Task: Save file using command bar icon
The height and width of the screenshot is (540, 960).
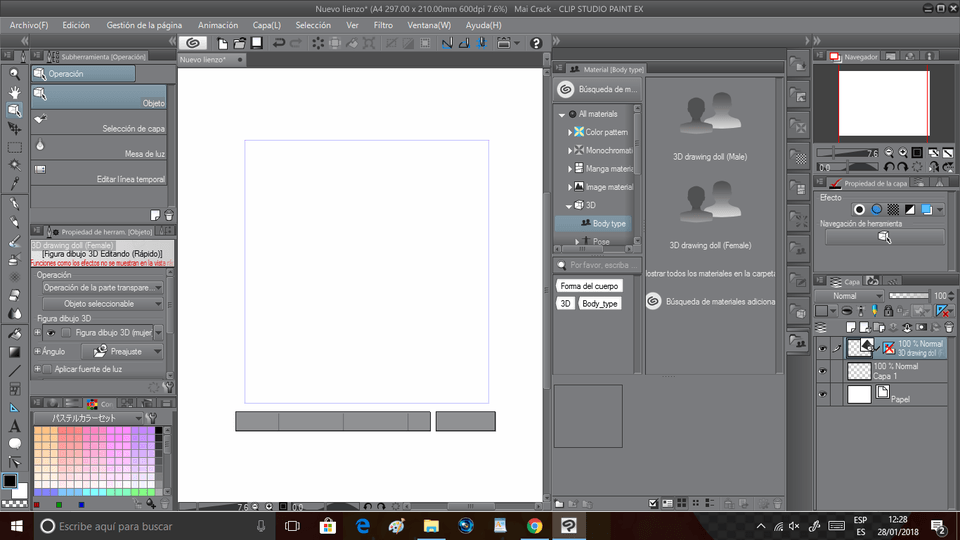Action: pos(257,43)
